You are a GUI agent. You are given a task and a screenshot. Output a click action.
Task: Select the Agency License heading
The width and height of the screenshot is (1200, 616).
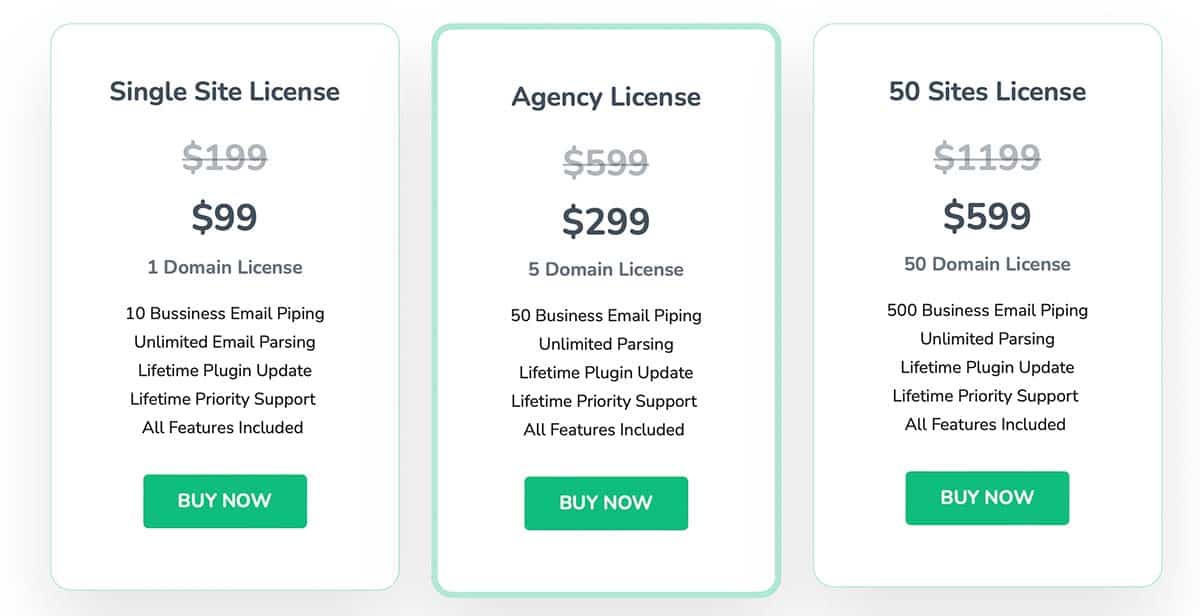pos(606,97)
